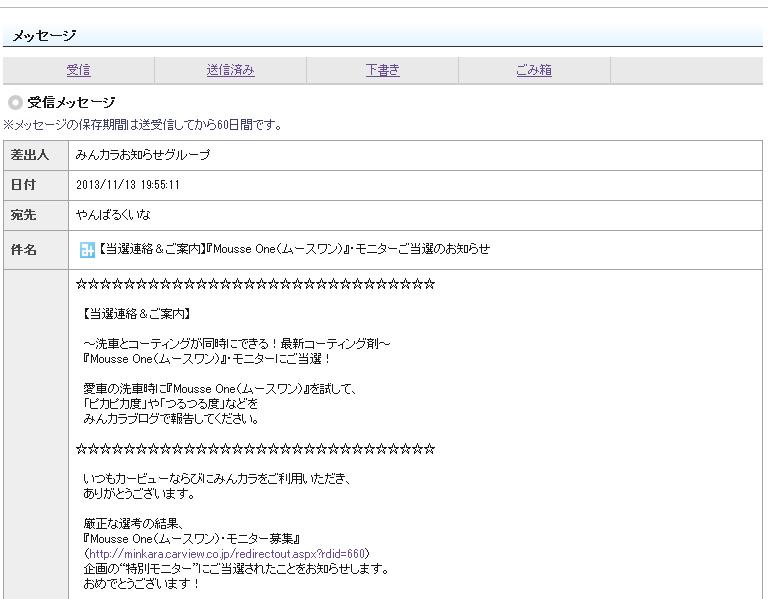Click the line いつもカービューならびにみんカラ
Screen dimensions: 768x599
217,479
